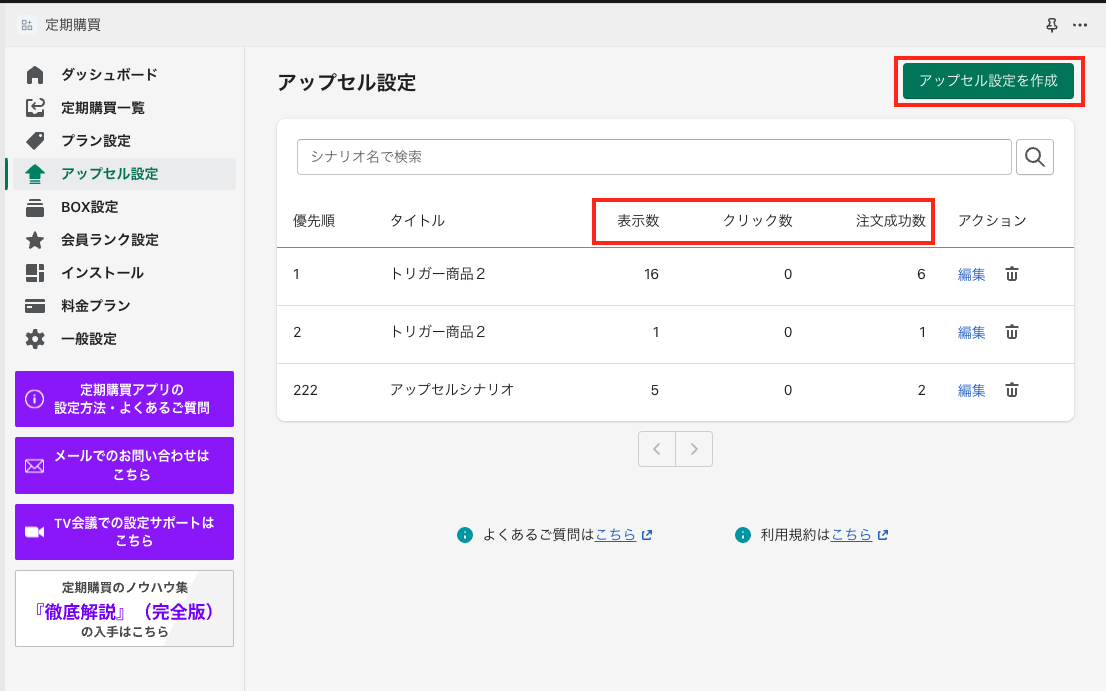Edit the アップセルシナリオ row via 編集 link
This screenshot has height=691, width=1106.
pyautogui.click(x=971, y=390)
